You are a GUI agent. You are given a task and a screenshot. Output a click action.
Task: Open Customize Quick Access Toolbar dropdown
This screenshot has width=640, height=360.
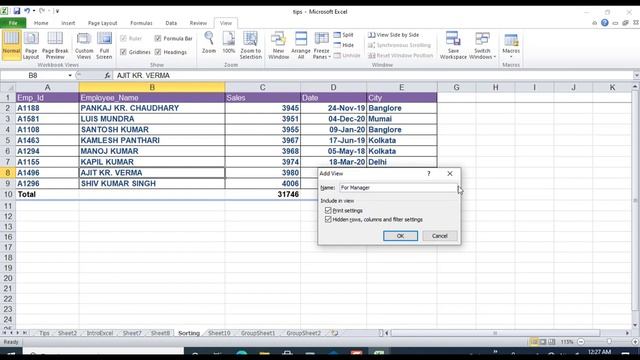[x=57, y=11]
